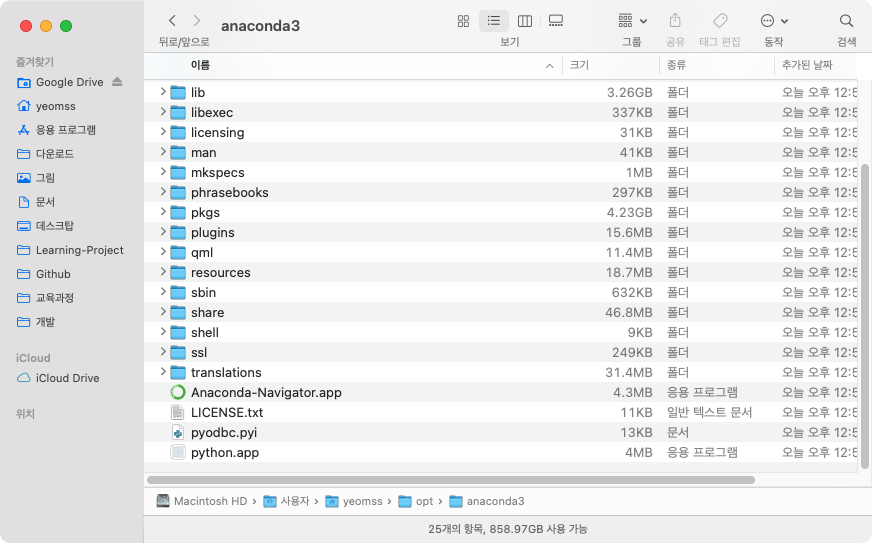Expand the resources folder
This screenshot has height=543, width=872.
click(x=163, y=272)
